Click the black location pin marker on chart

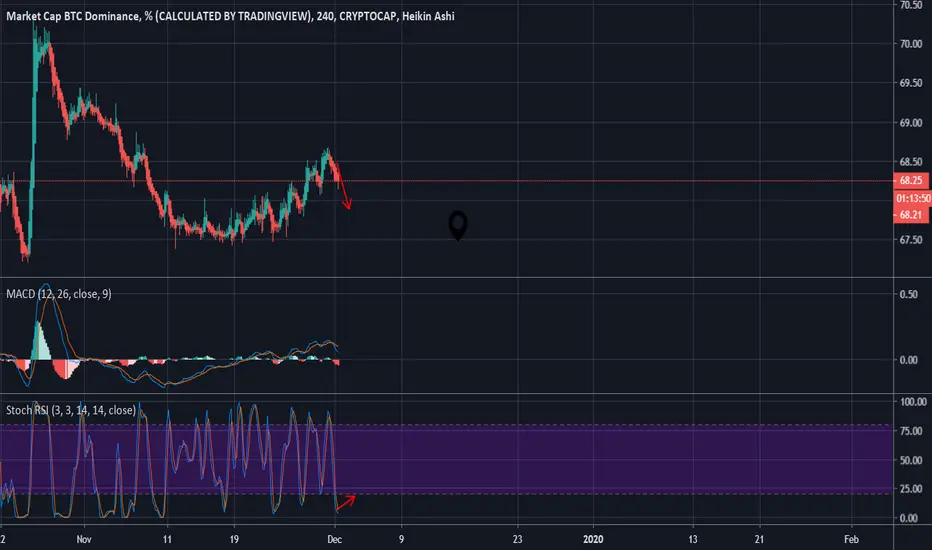click(x=458, y=226)
